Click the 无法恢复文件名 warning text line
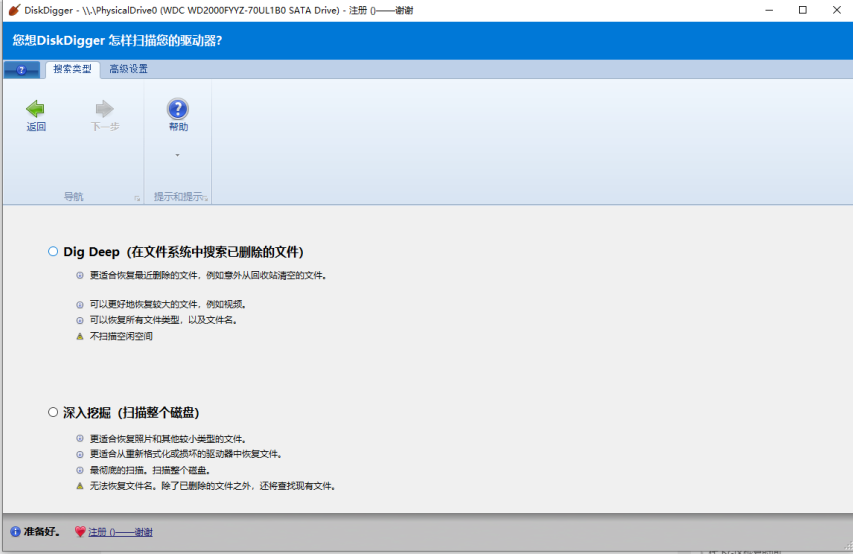This screenshot has height=554, width=853. (212, 486)
